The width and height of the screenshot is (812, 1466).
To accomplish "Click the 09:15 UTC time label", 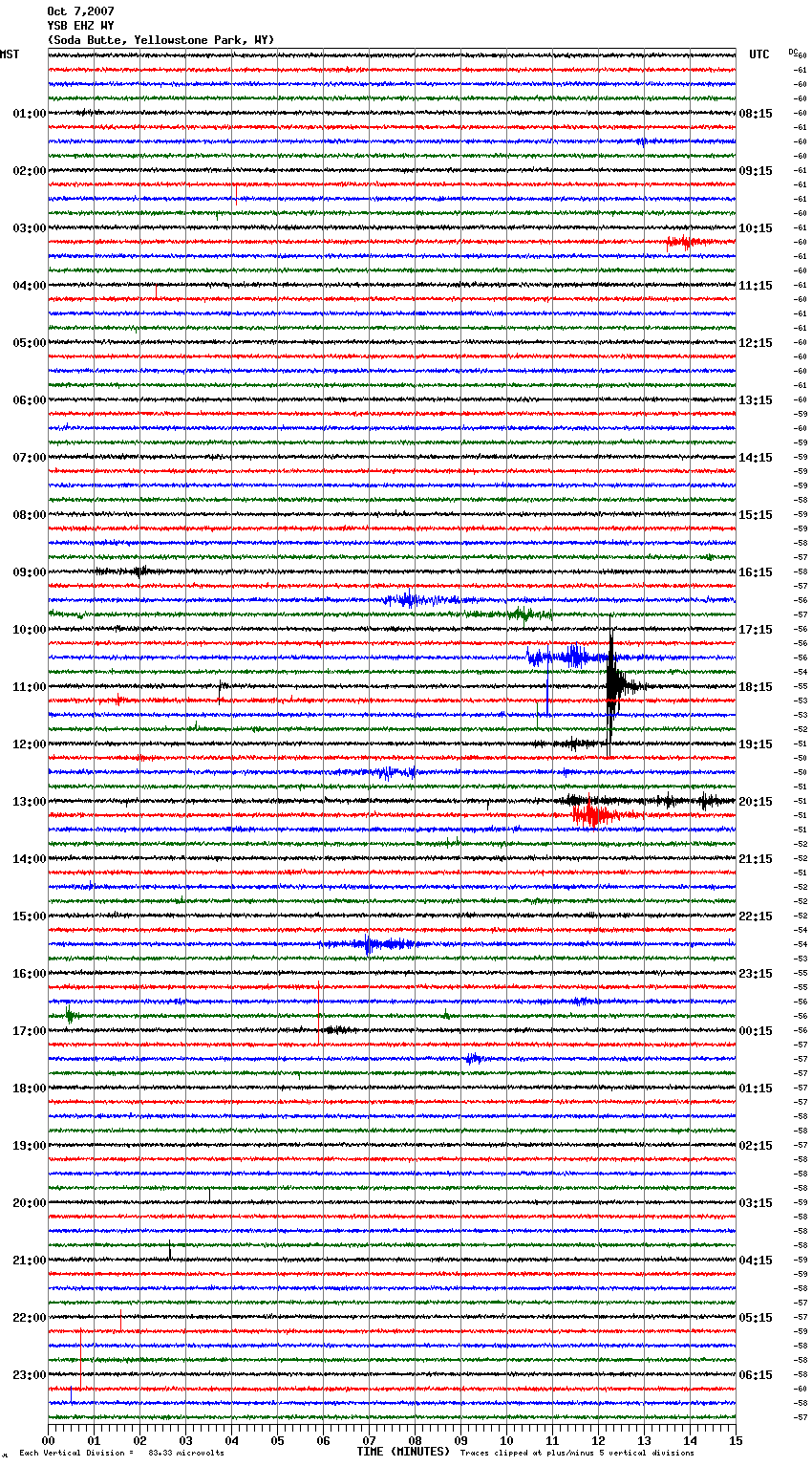I will [x=756, y=171].
